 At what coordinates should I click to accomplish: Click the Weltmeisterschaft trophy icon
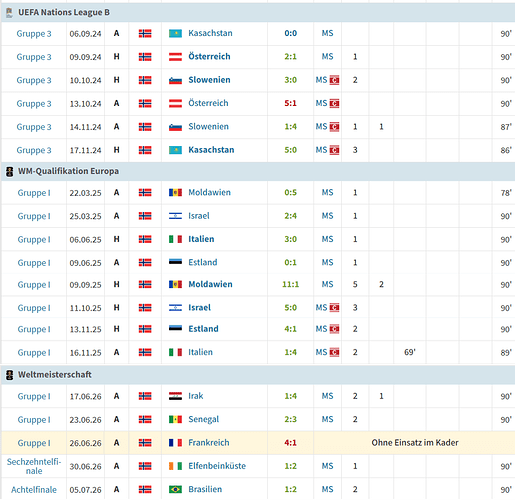click(9, 375)
